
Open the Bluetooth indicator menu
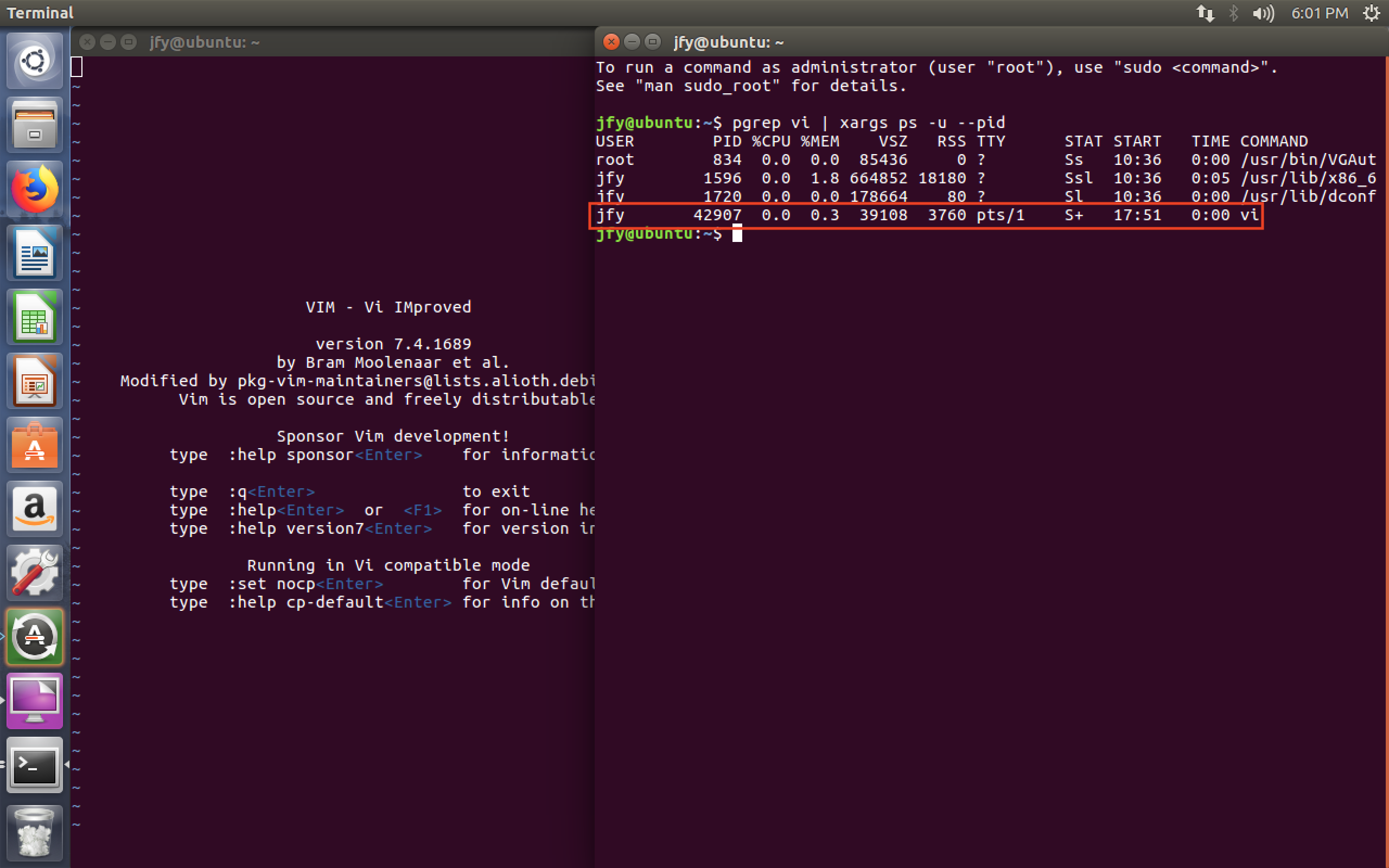click(x=1233, y=12)
